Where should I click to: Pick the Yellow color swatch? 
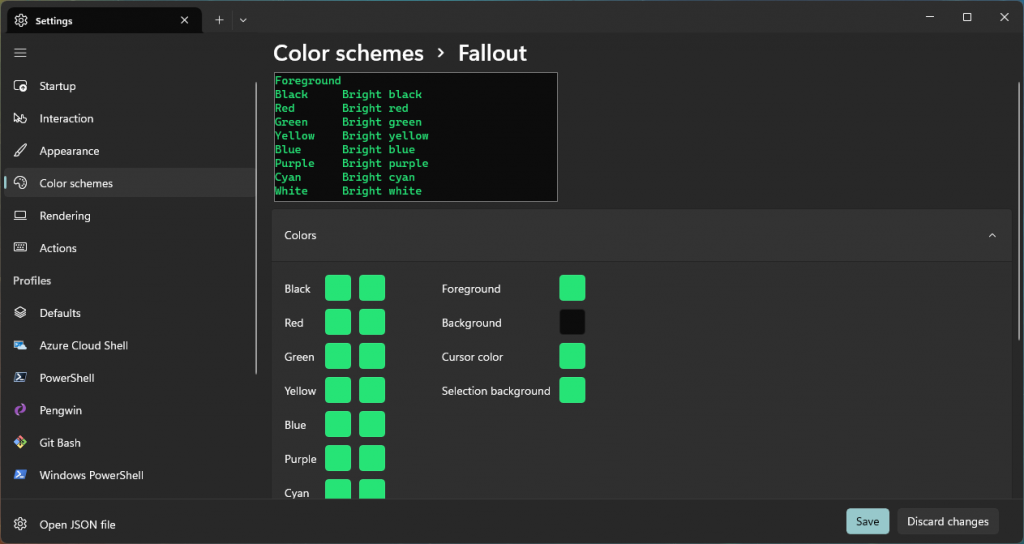pos(338,390)
